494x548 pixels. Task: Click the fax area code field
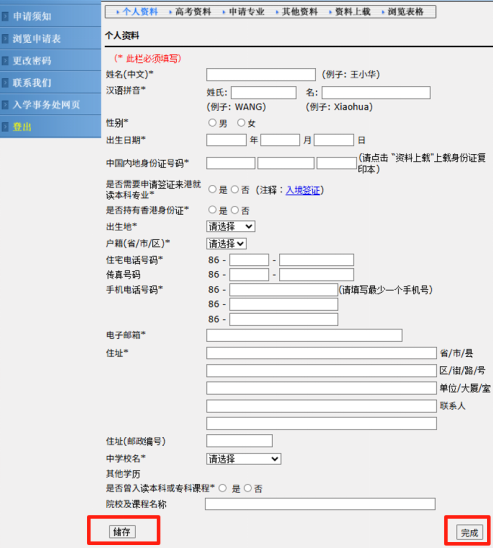click(x=249, y=275)
